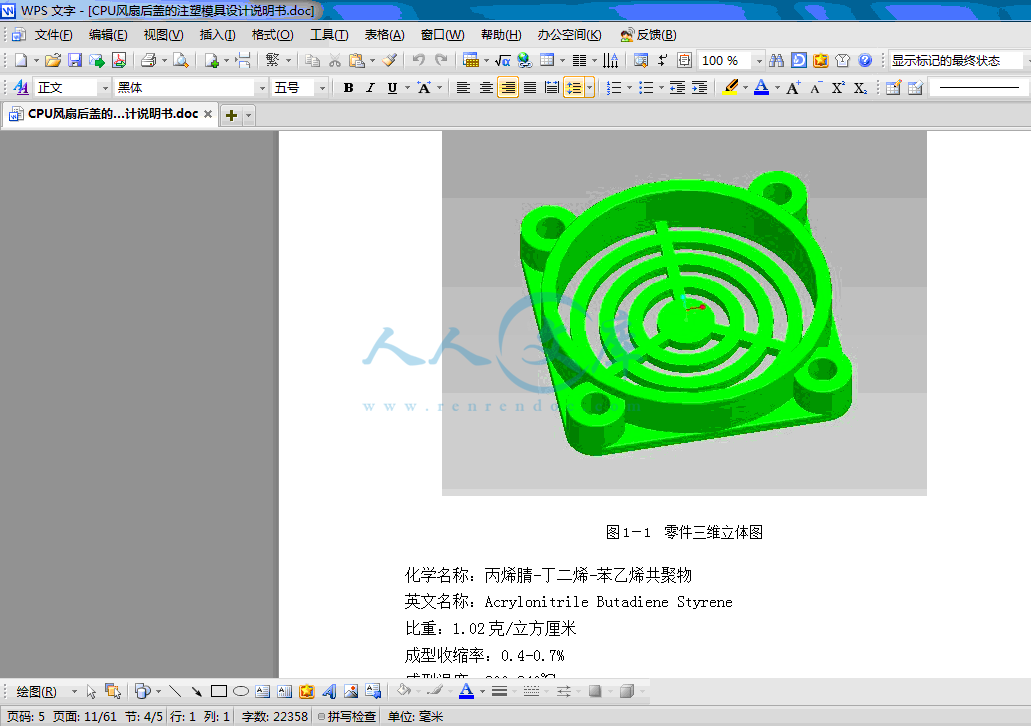This screenshot has height=726, width=1031.
Task: Open help with the blue question mark icon
Action: click(865, 60)
